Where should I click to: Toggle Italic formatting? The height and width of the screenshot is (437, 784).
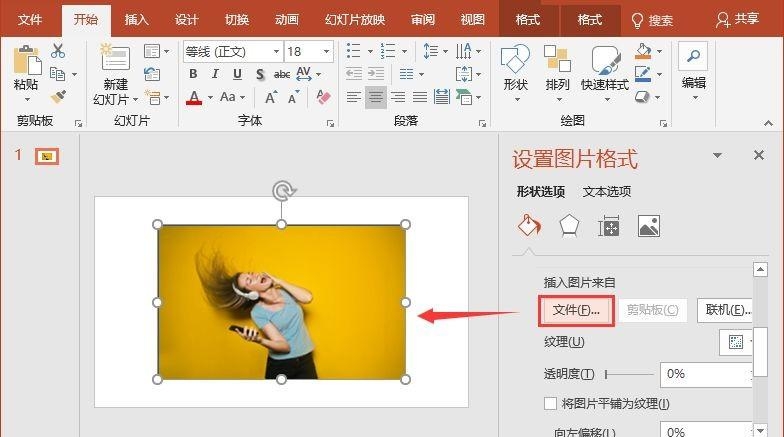click(215, 74)
